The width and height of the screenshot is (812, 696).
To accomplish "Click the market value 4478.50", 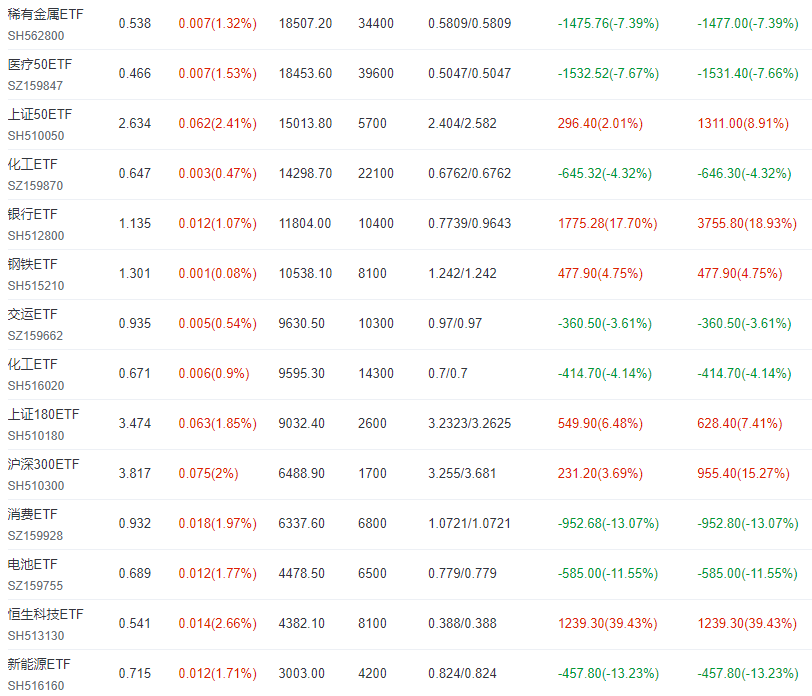I will [301, 573].
